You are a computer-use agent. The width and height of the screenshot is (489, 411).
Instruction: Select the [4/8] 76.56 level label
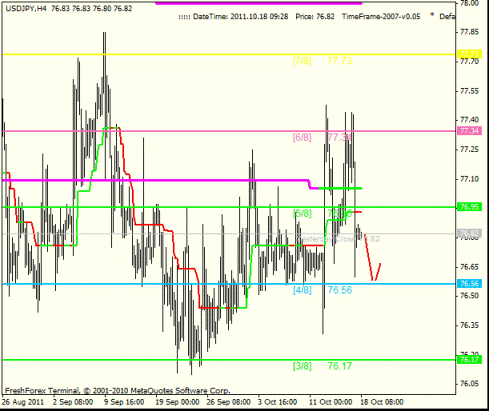click(x=322, y=290)
